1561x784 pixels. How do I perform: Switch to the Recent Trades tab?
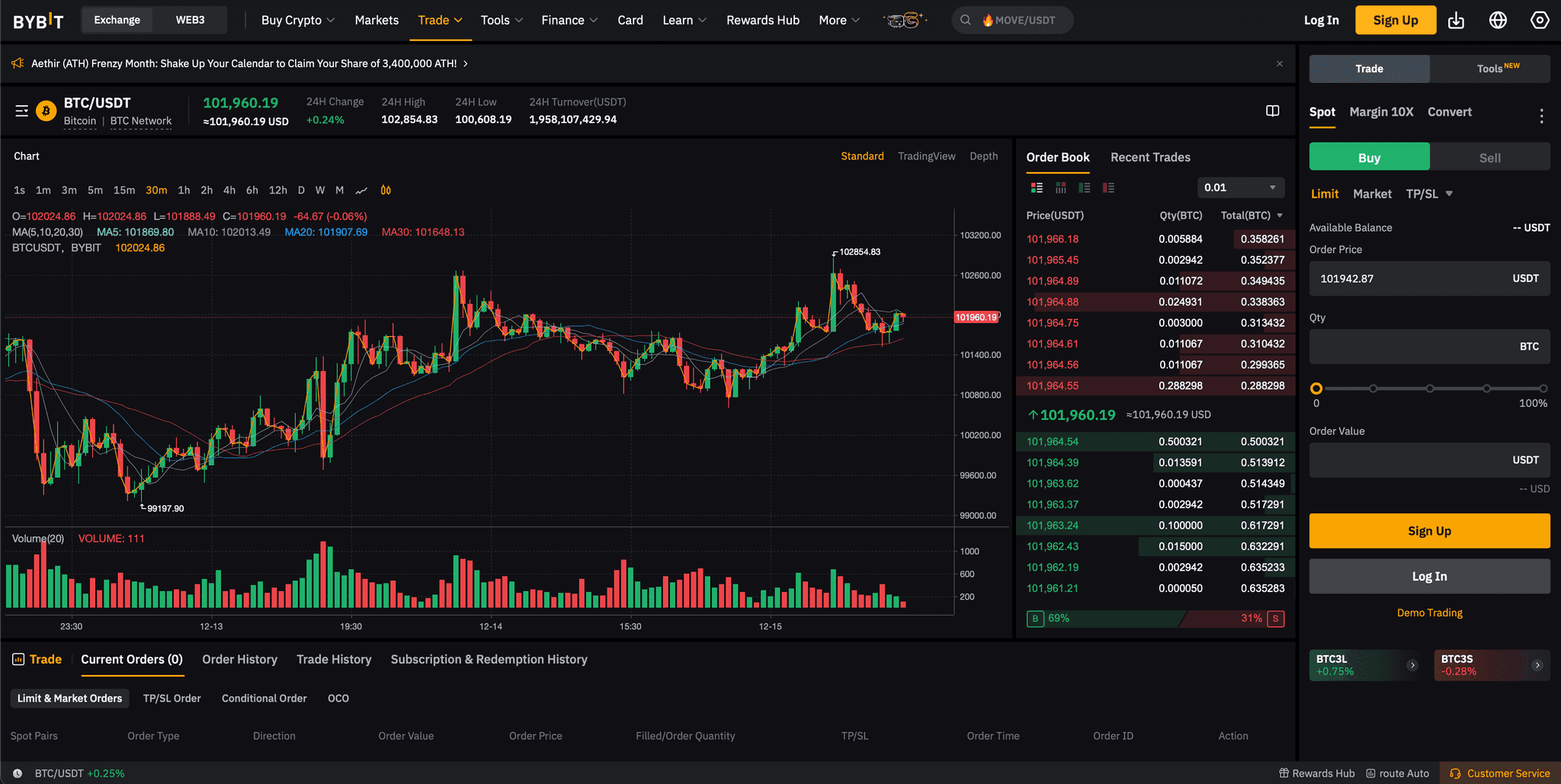click(1150, 157)
